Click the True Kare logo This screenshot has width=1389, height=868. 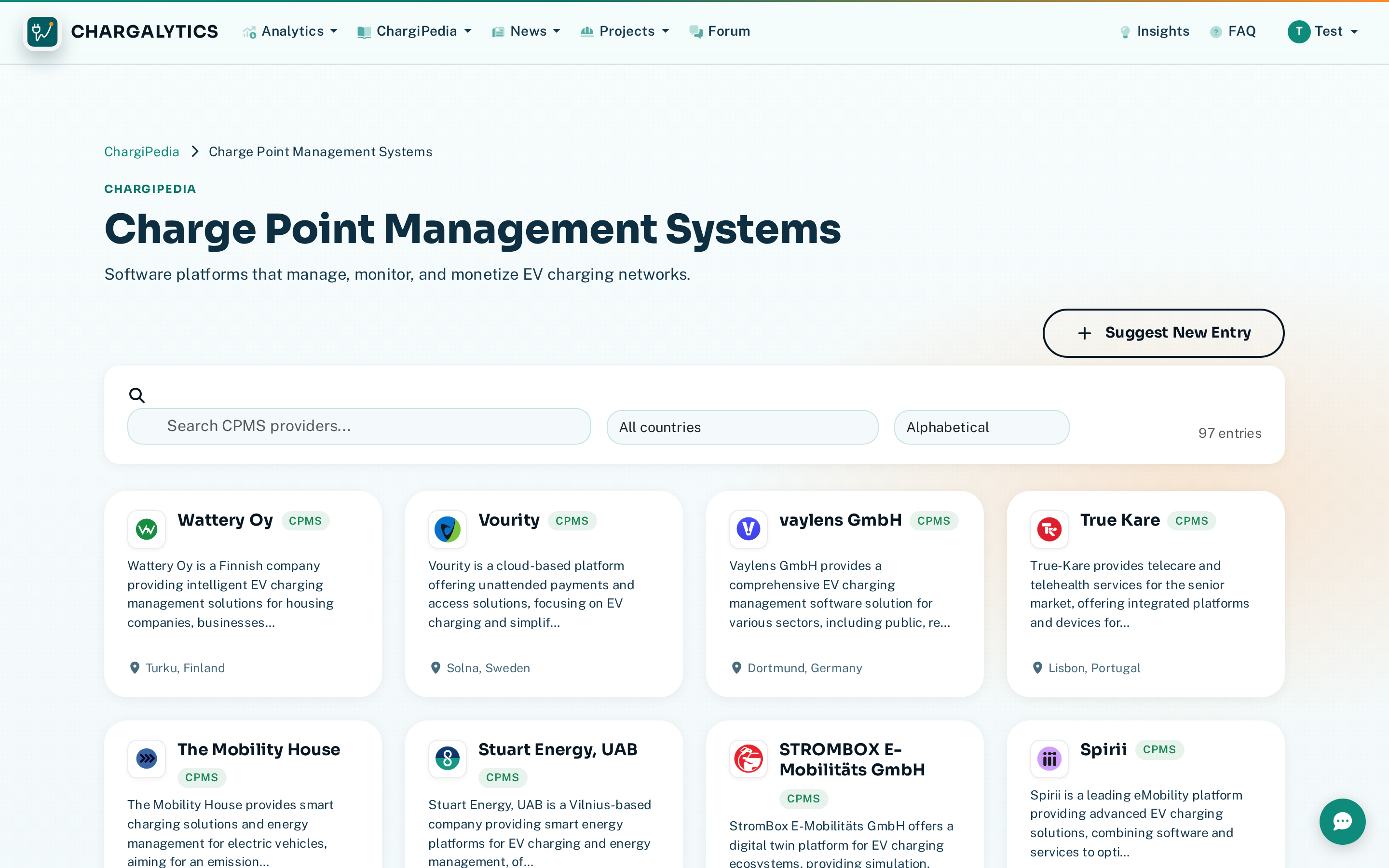coord(1049,529)
